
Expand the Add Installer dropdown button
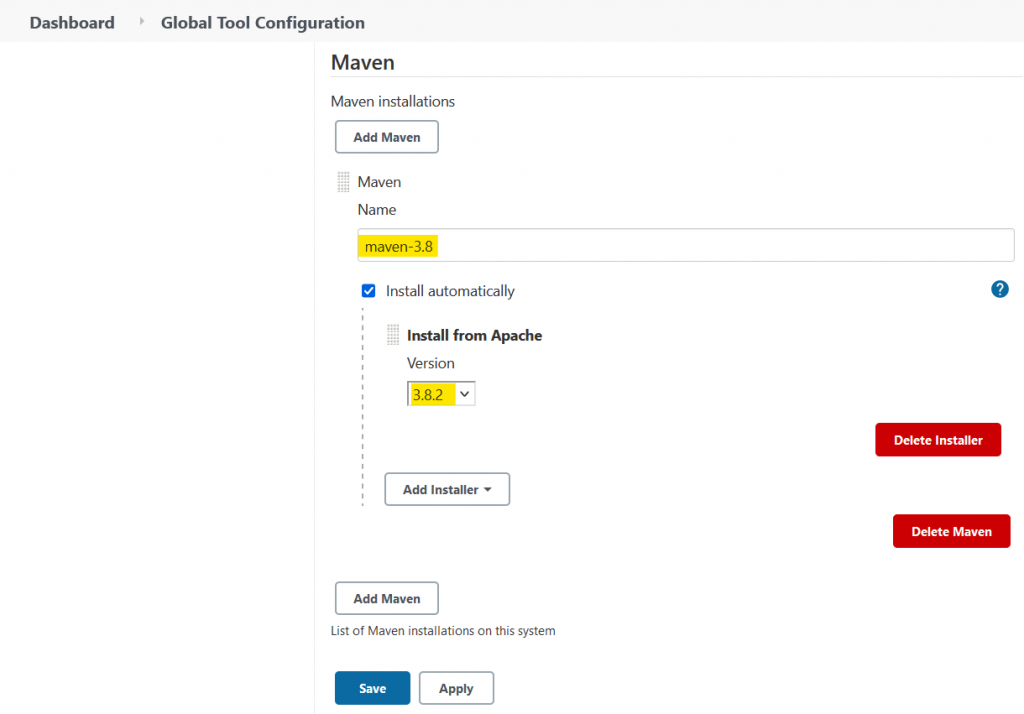click(x=447, y=489)
